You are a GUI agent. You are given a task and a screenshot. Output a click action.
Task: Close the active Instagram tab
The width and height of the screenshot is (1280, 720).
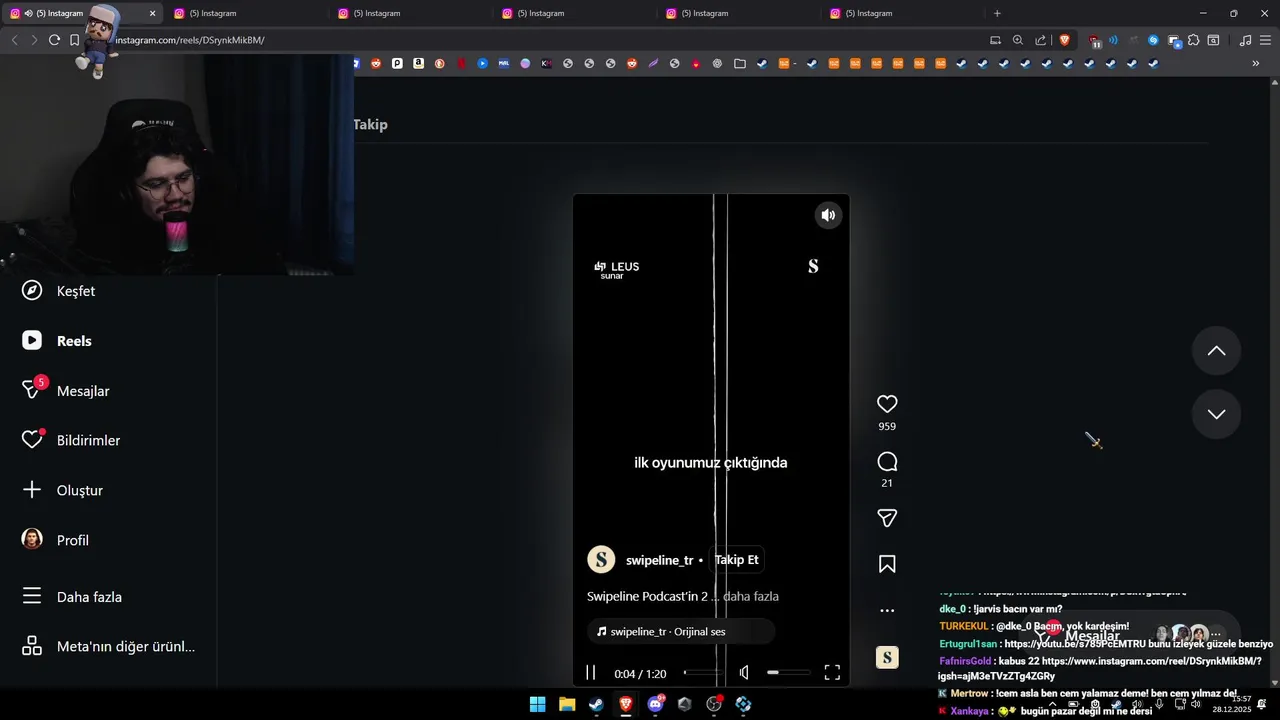click(x=152, y=13)
